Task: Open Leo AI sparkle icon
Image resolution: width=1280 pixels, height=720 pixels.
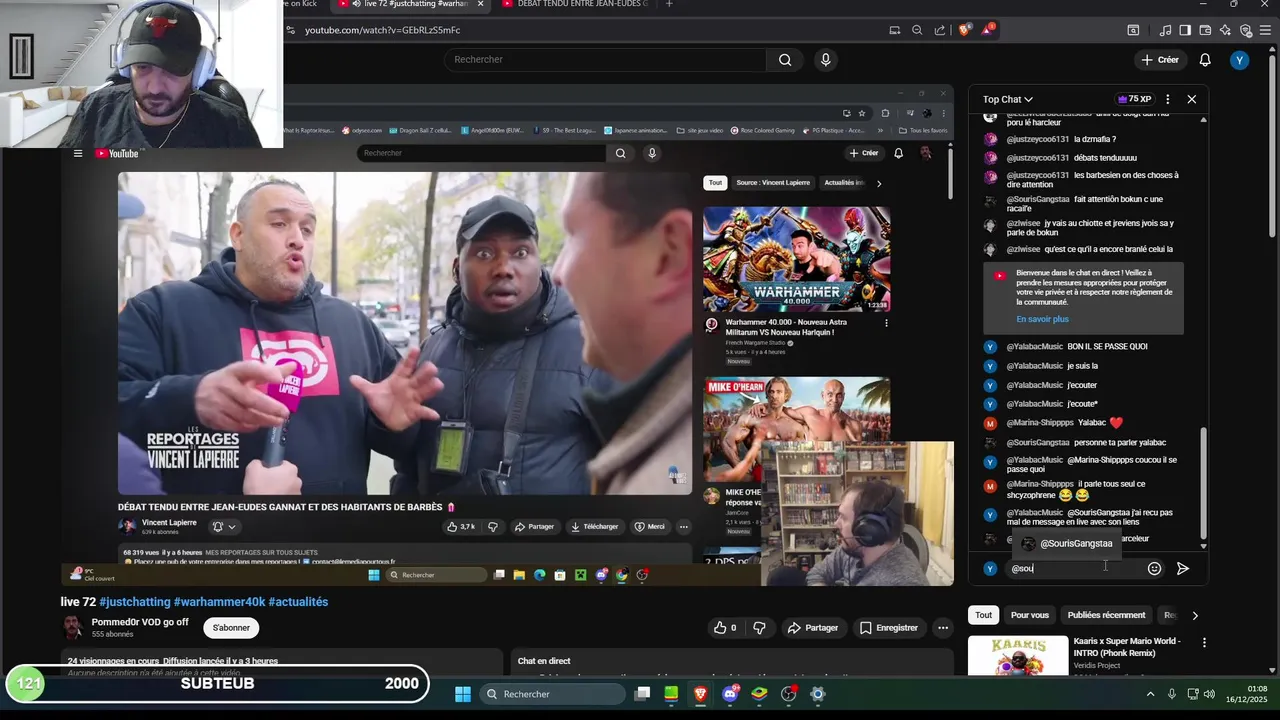Action: tap(1225, 30)
